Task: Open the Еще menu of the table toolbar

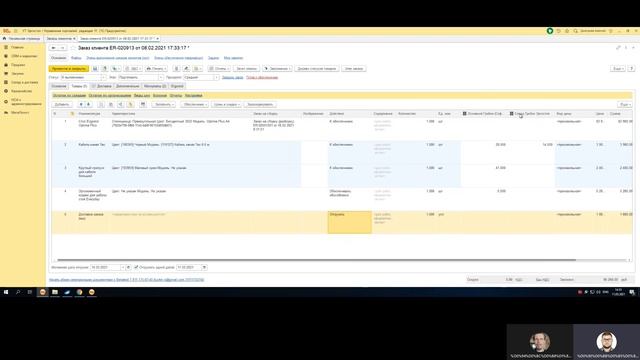Action: coord(624,105)
